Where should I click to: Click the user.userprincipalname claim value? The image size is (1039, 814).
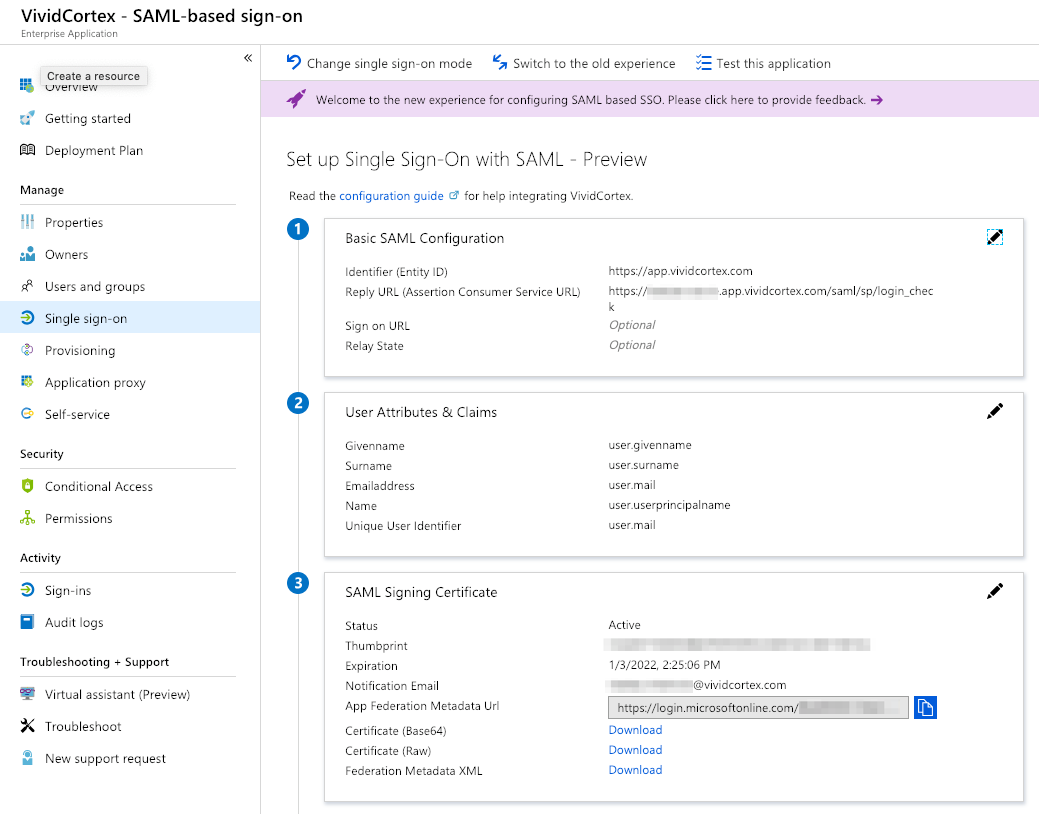(669, 505)
